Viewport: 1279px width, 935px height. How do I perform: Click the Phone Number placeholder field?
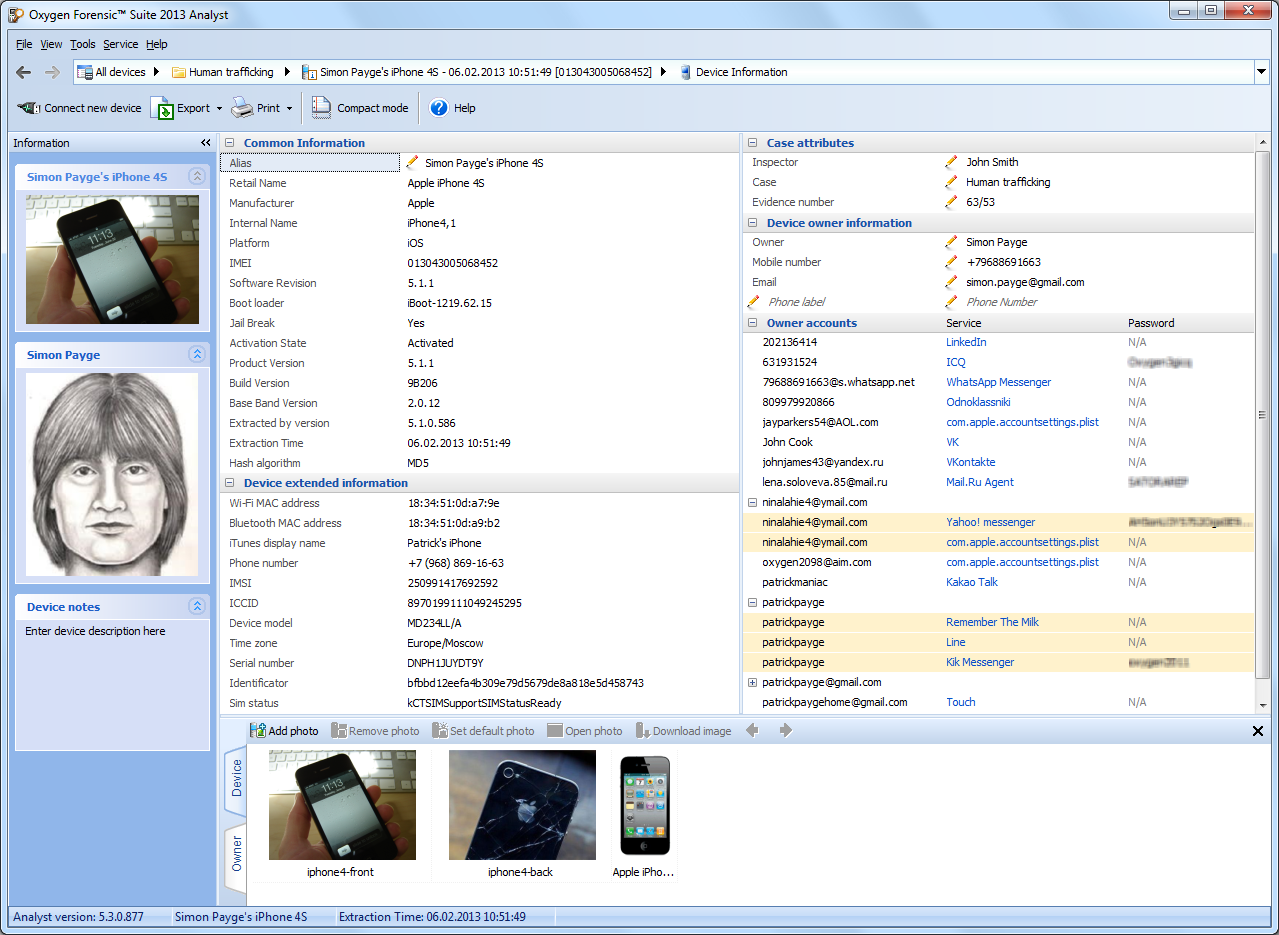(x=1001, y=302)
